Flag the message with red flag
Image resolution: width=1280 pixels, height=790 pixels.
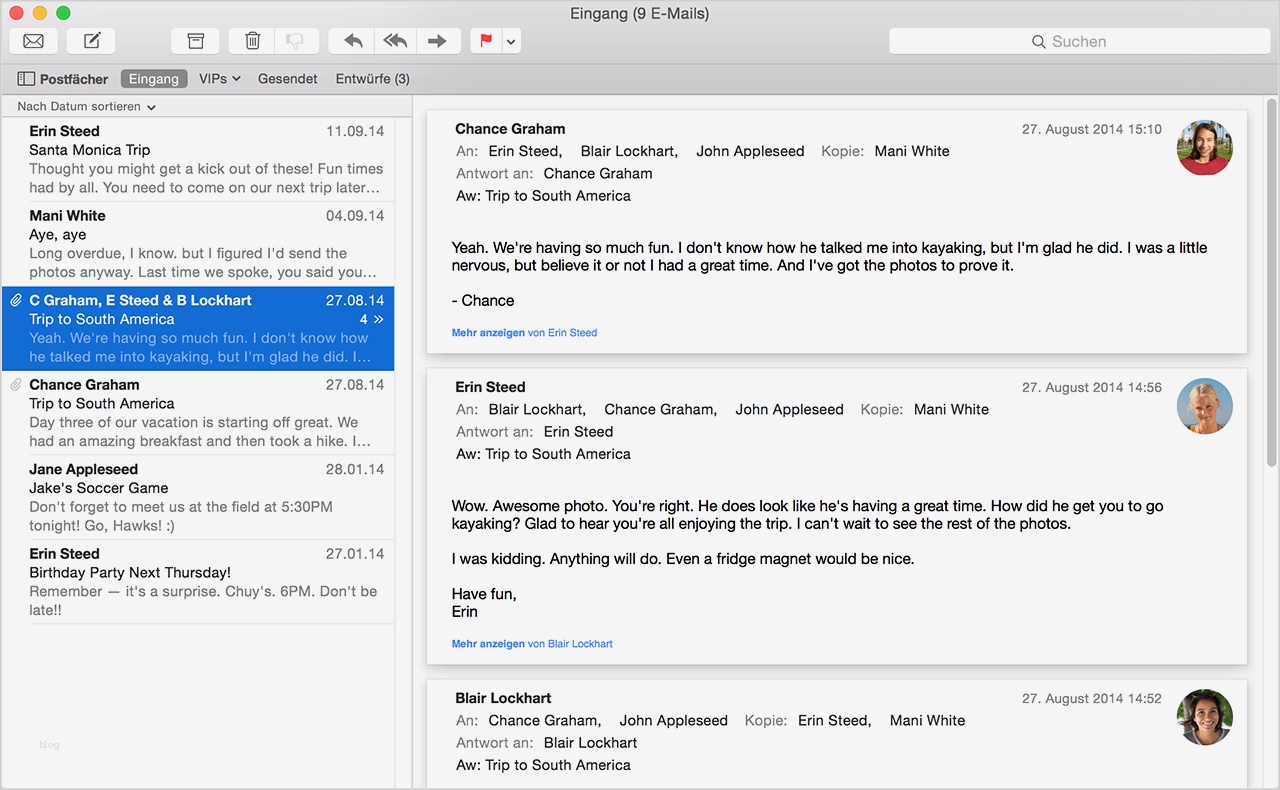tap(486, 41)
